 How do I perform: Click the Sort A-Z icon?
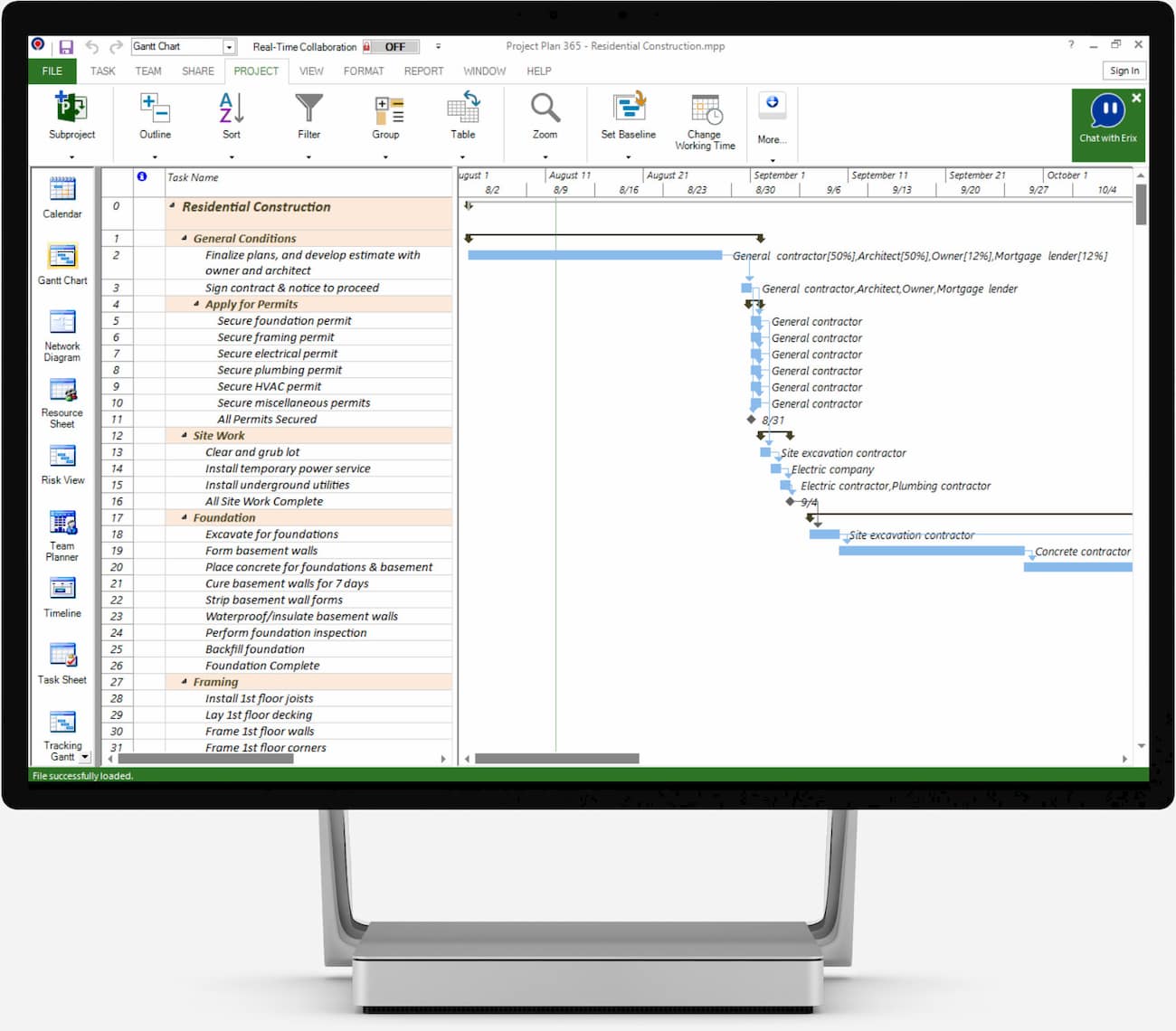click(232, 108)
